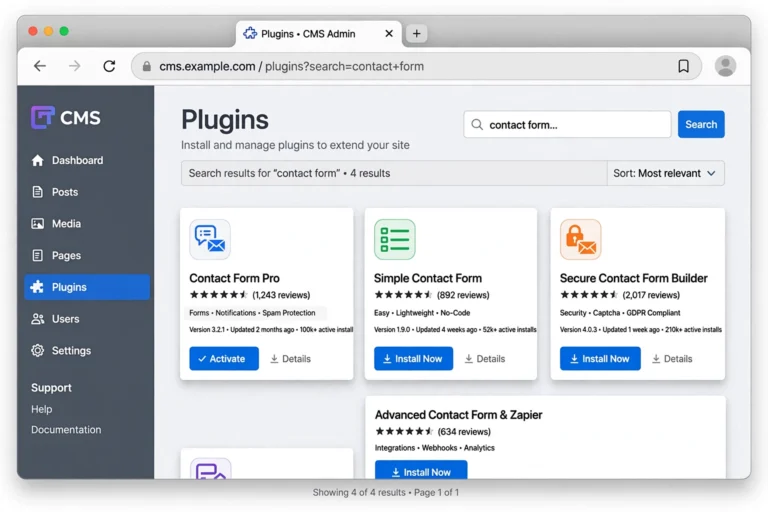The image size is (768, 512).
Task: Click the magnifier icon in search box
Action: [x=477, y=124]
